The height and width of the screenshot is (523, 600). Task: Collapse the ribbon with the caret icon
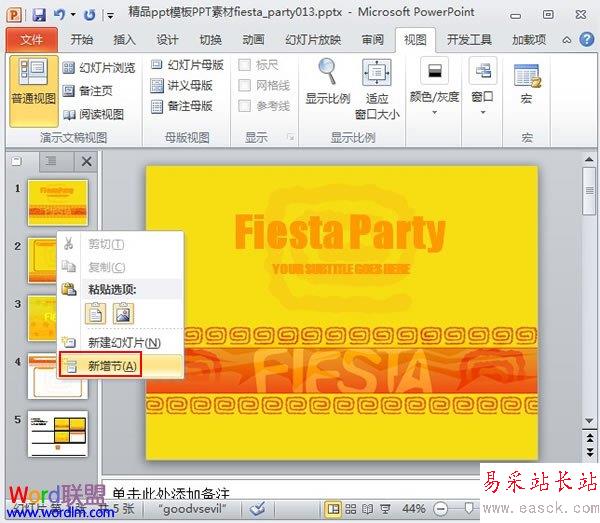pos(567,40)
